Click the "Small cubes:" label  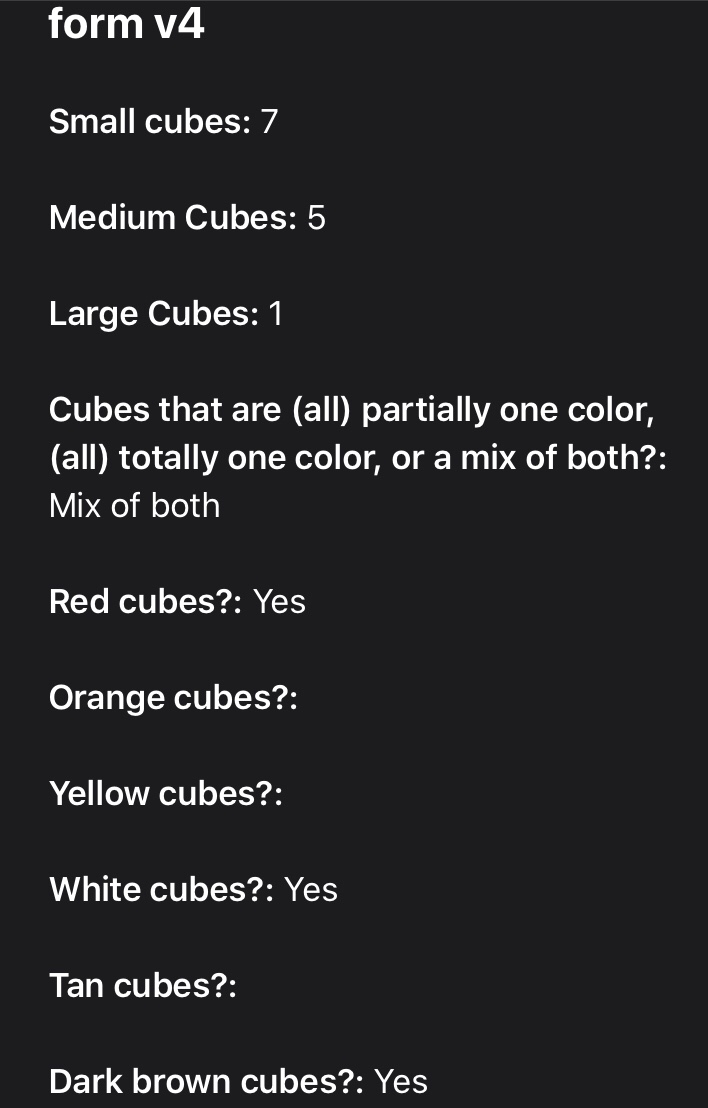(149, 122)
